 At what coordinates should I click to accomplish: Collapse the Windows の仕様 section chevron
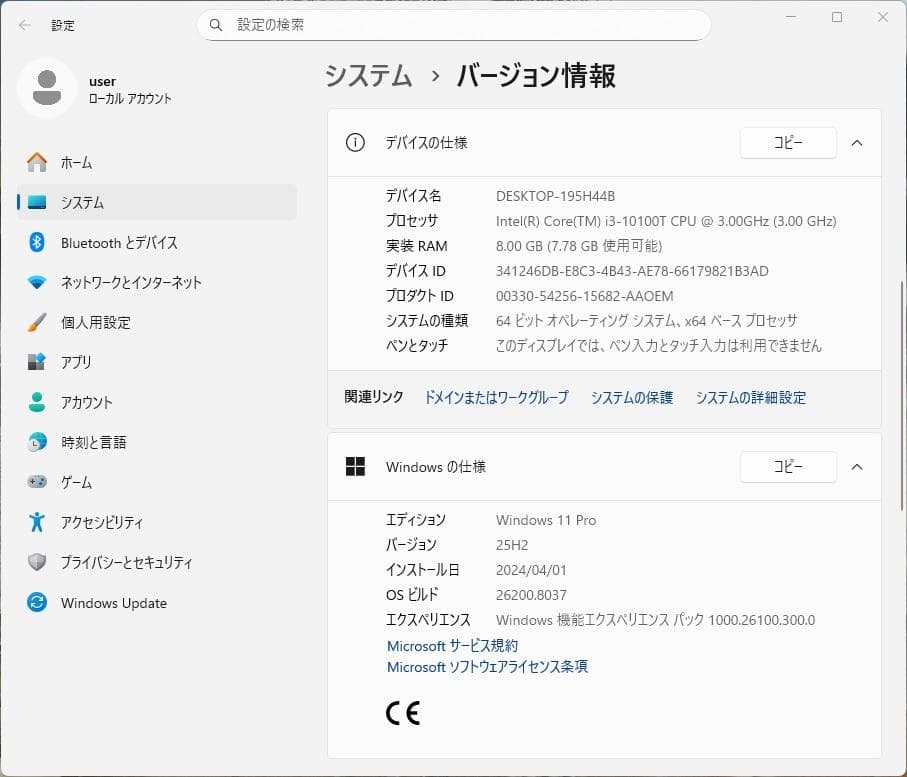click(857, 467)
